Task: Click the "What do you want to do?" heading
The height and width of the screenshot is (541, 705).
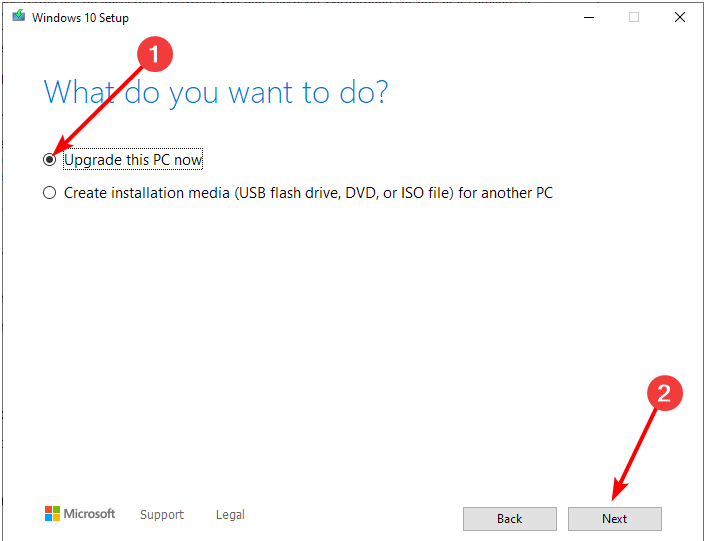Action: tap(216, 93)
